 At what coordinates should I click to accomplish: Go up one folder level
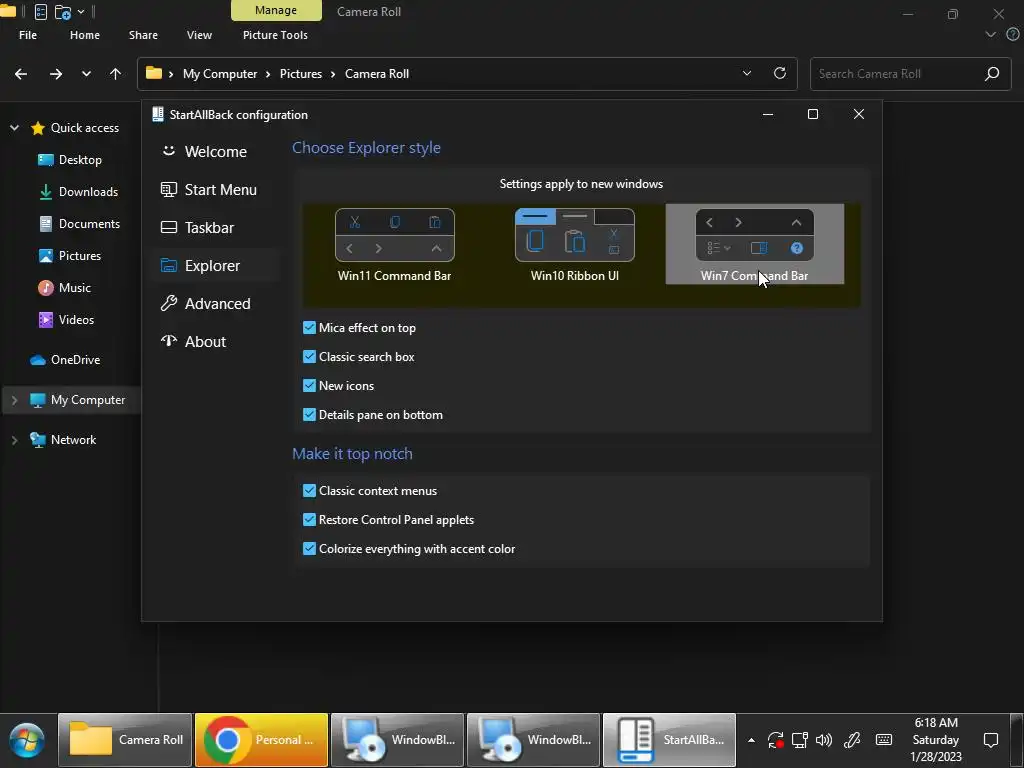[116, 74]
